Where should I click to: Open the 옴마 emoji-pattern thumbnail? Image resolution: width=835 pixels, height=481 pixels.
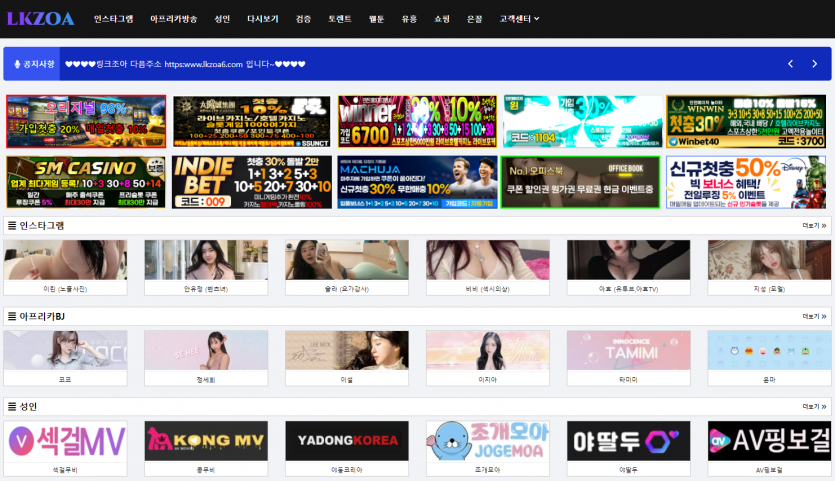tap(769, 350)
